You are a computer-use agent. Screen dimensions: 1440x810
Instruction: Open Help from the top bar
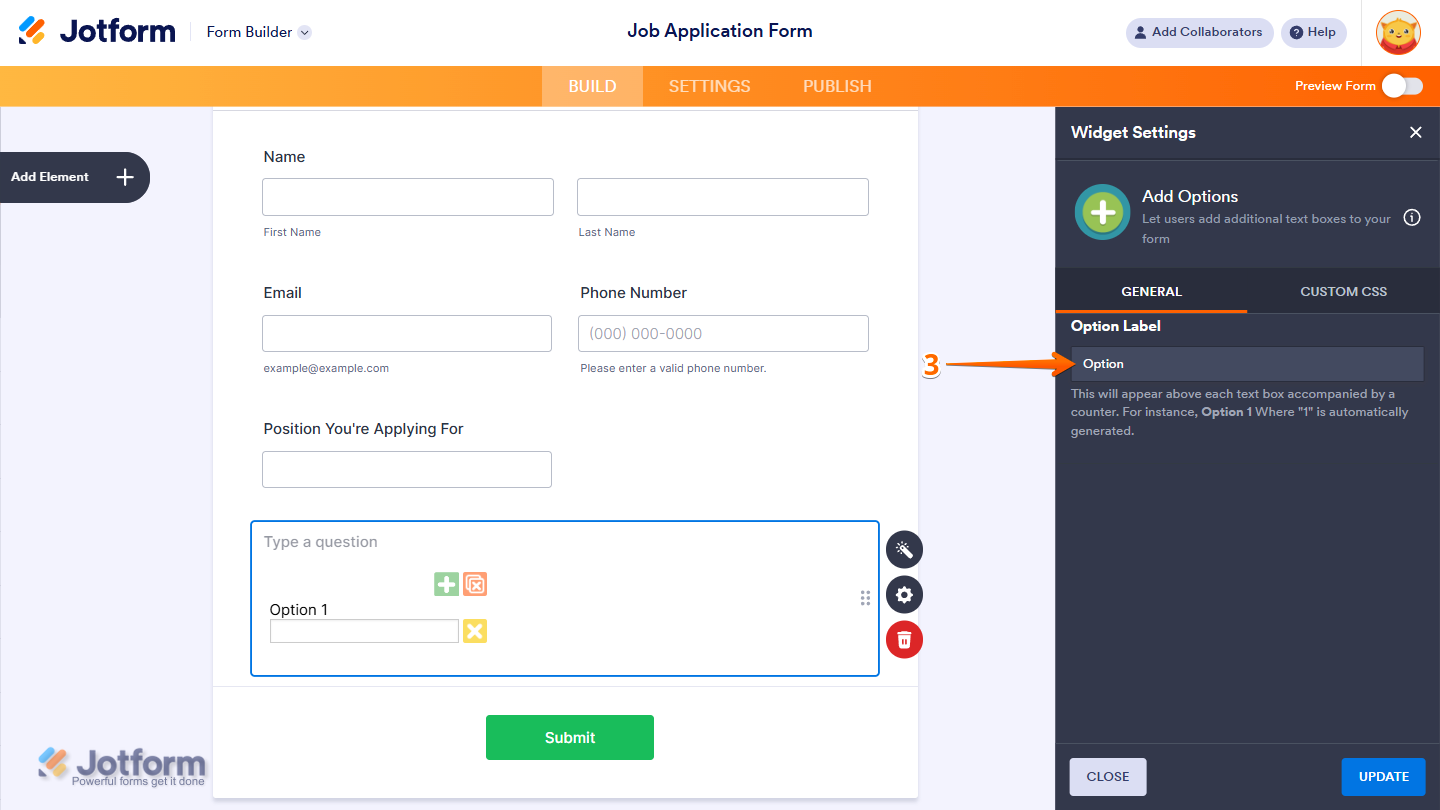1313,32
